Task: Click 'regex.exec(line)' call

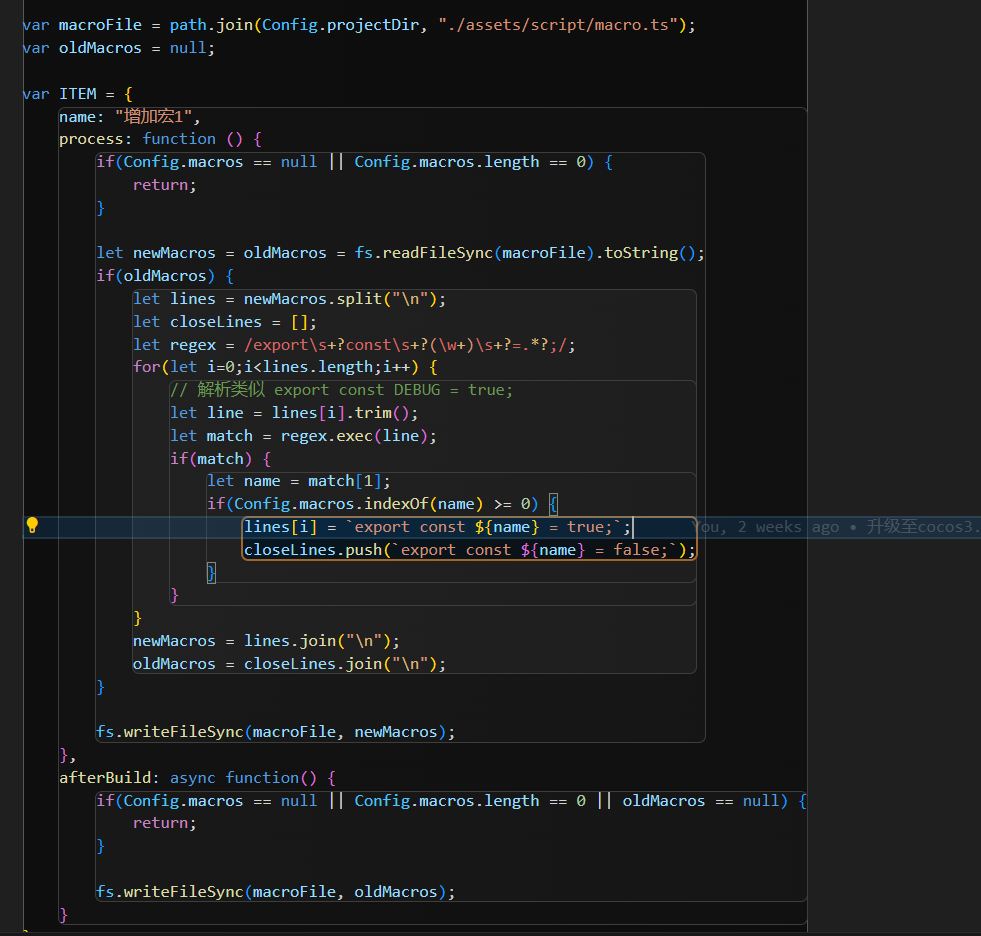Action: (354, 435)
